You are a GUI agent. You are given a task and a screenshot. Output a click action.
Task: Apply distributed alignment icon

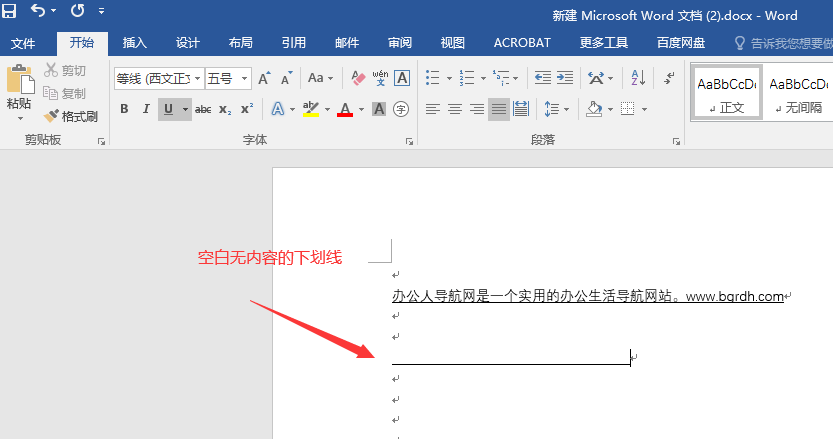pyautogui.click(x=521, y=109)
